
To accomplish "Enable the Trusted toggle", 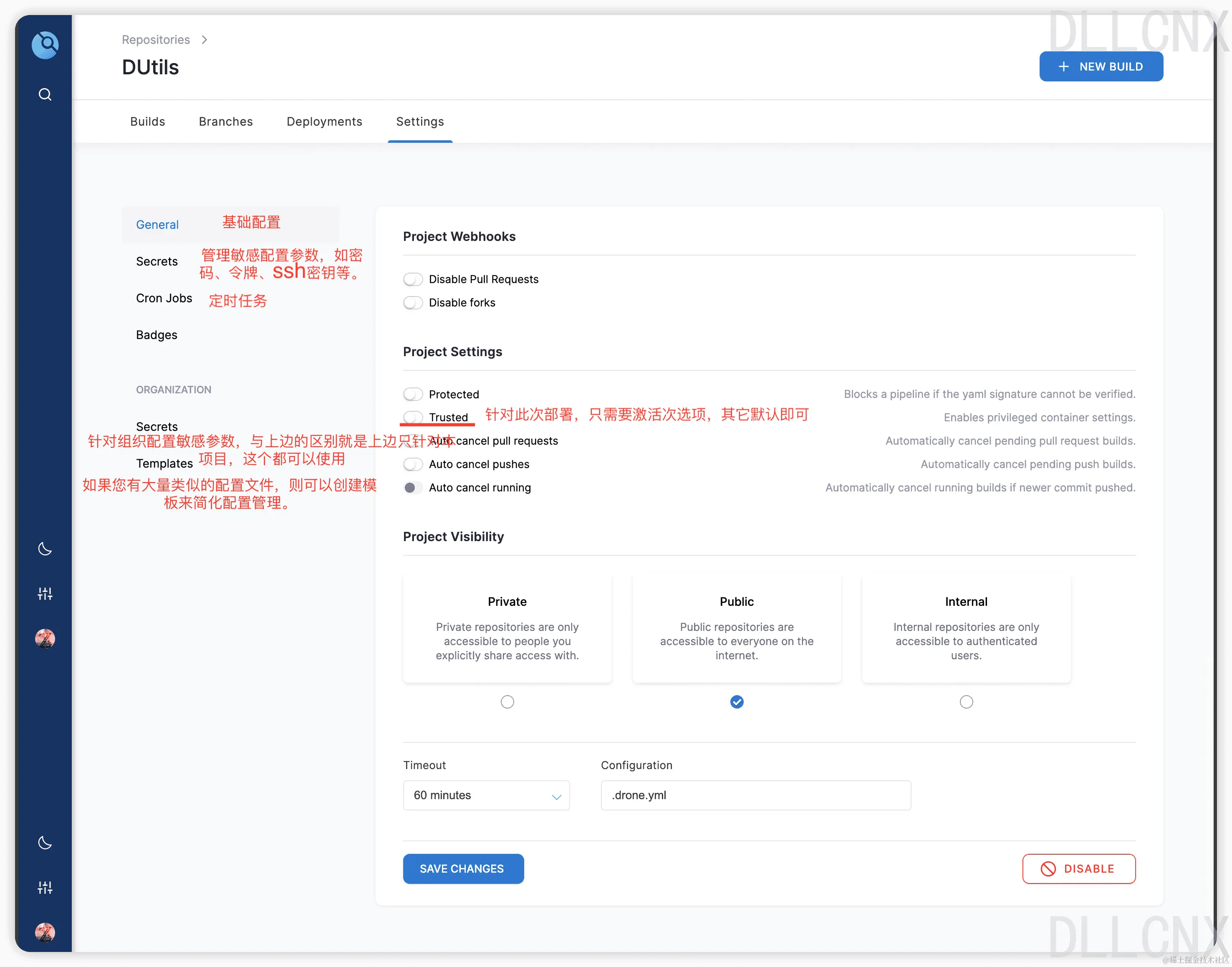I will [413, 417].
